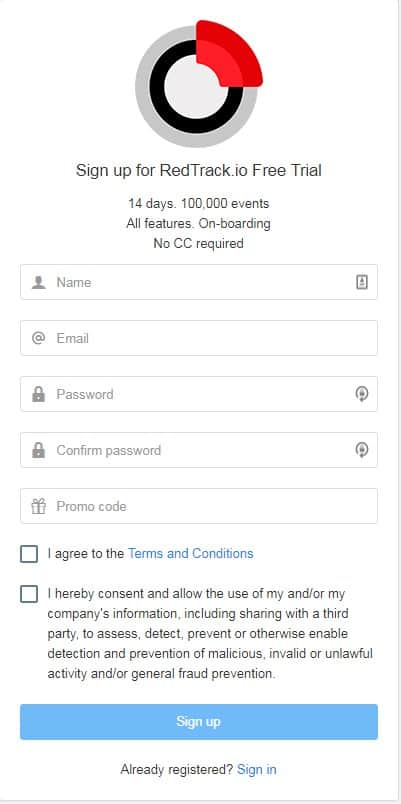Click the password manager icon in Password field
The height and width of the screenshot is (804, 401).
362,394
